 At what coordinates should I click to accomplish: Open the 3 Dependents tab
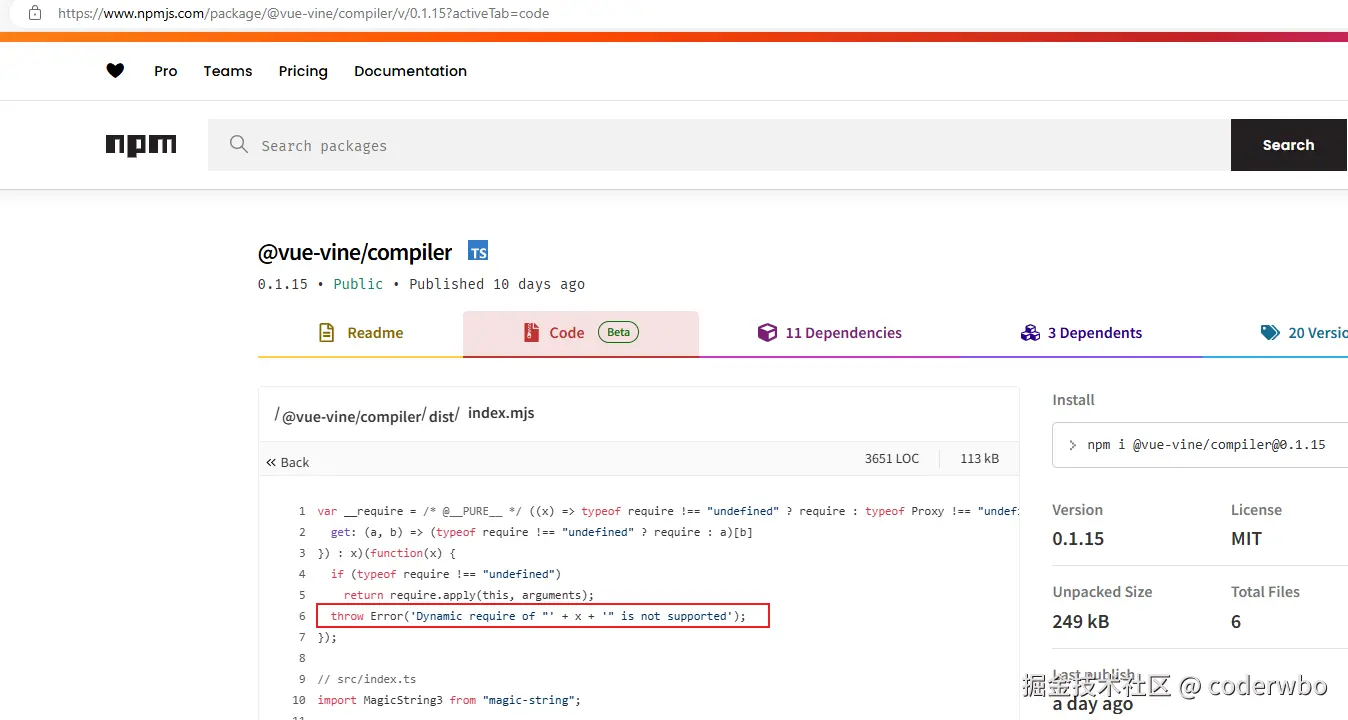[x=1082, y=334]
